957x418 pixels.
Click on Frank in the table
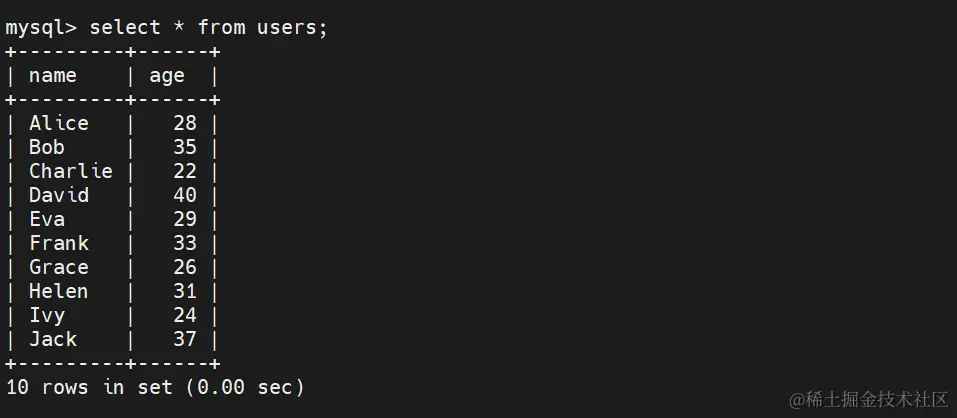[59, 243]
